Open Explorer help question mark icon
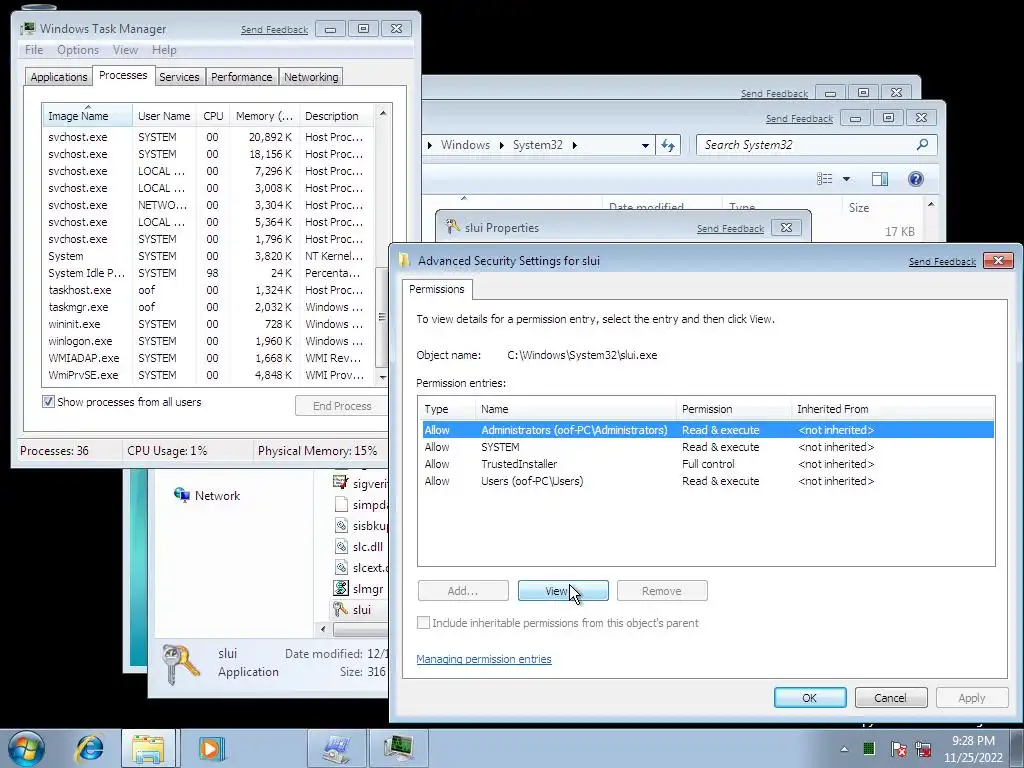Image resolution: width=1024 pixels, height=768 pixels. tap(916, 179)
